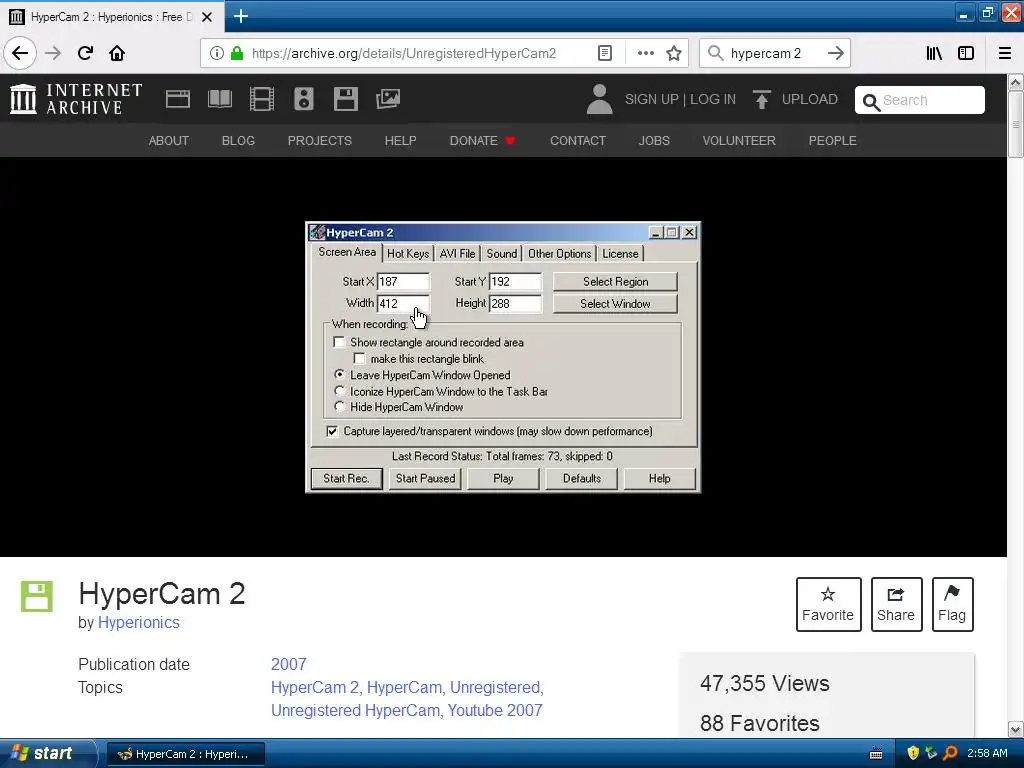Bookmark this page with the star icon
This screenshot has width=1024, height=768.
pyautogui.click(x=674, y=53)
